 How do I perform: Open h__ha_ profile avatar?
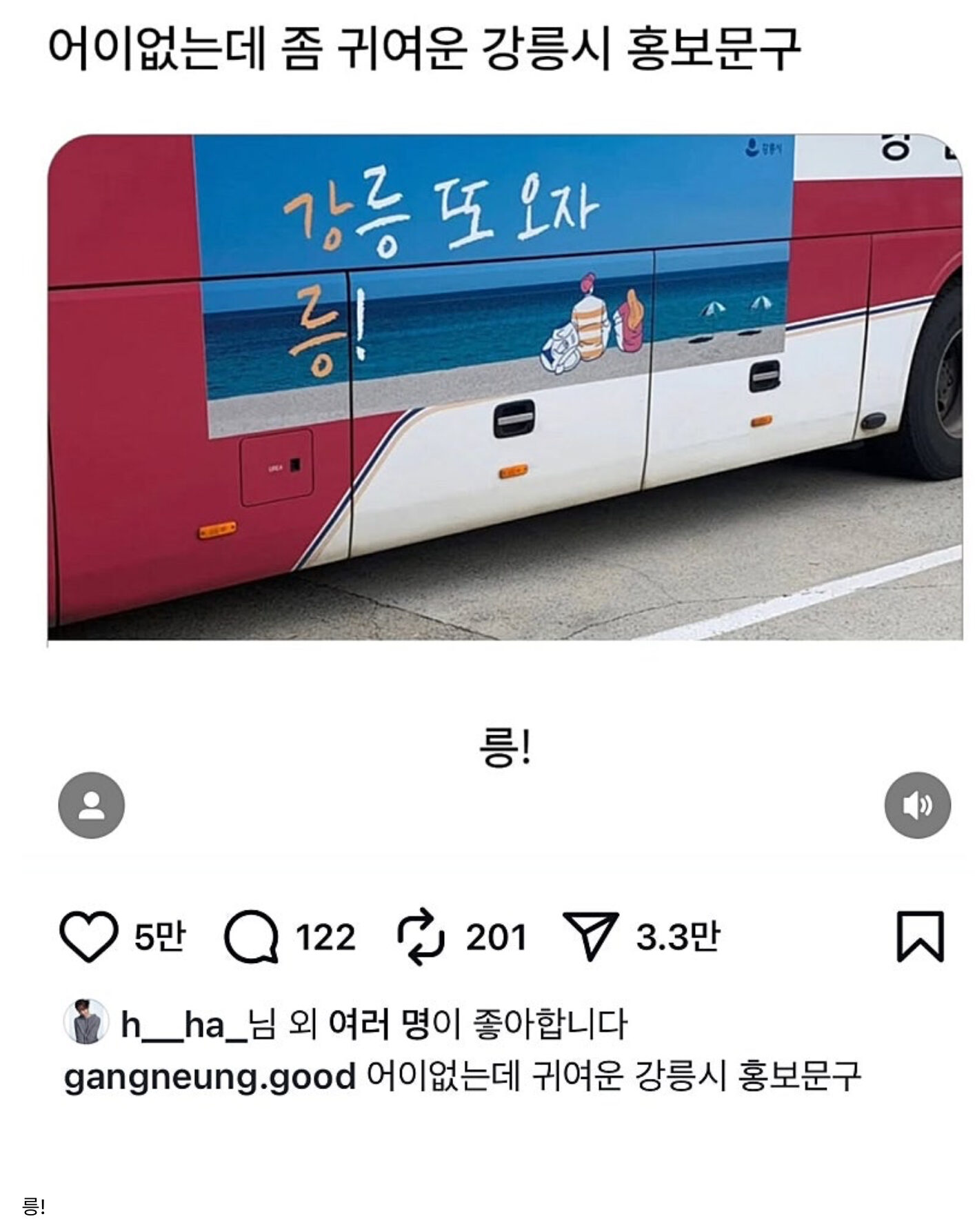coord(86,1021)
